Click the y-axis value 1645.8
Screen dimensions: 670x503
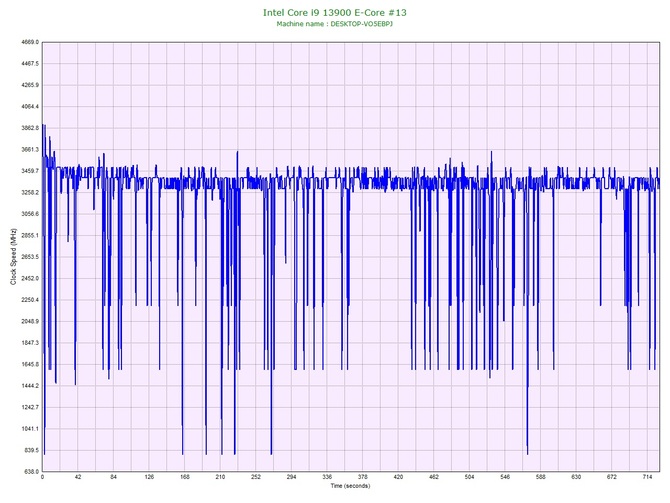(x=30, y=365)
